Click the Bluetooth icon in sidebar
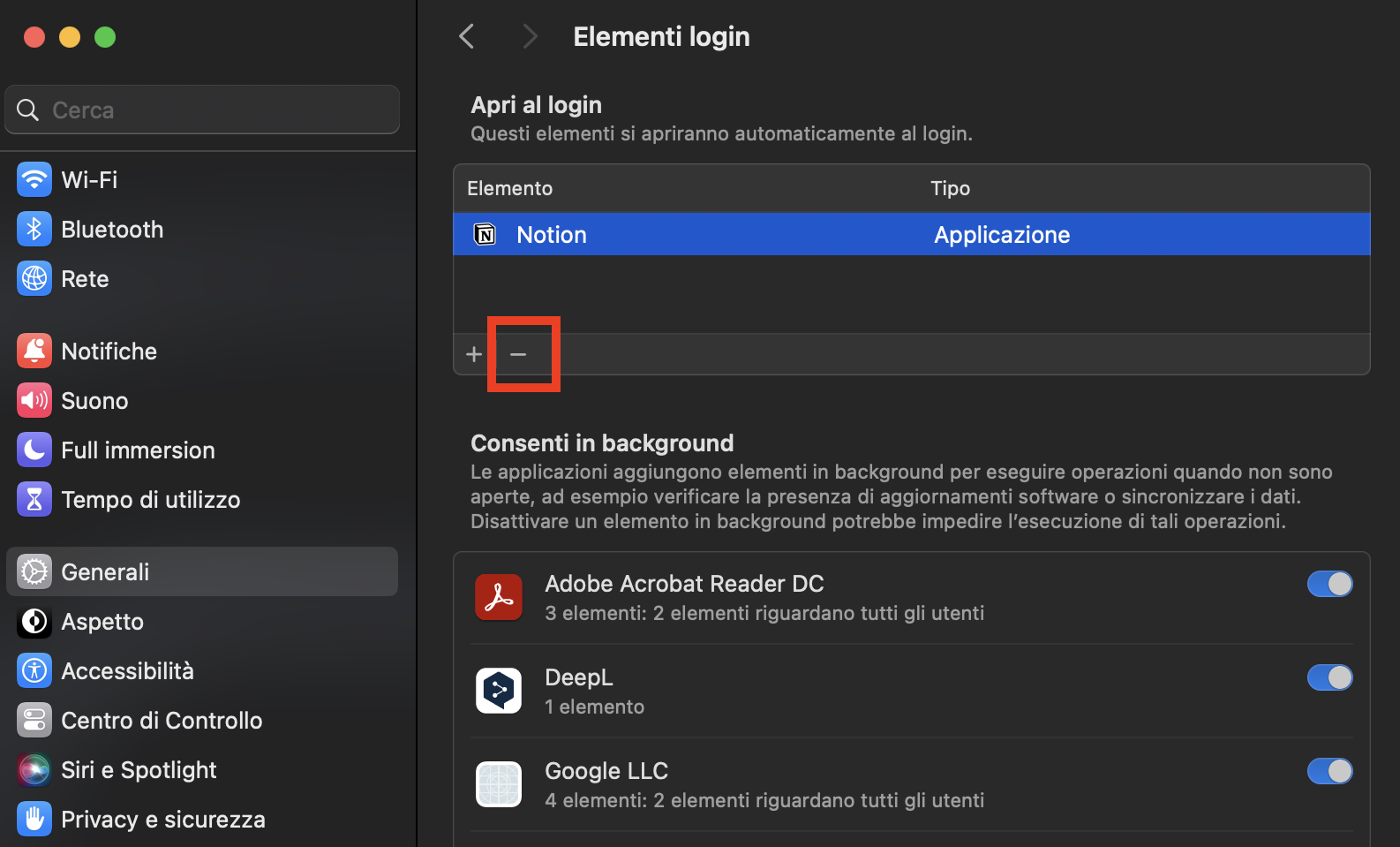 click(x=34, y=230)
